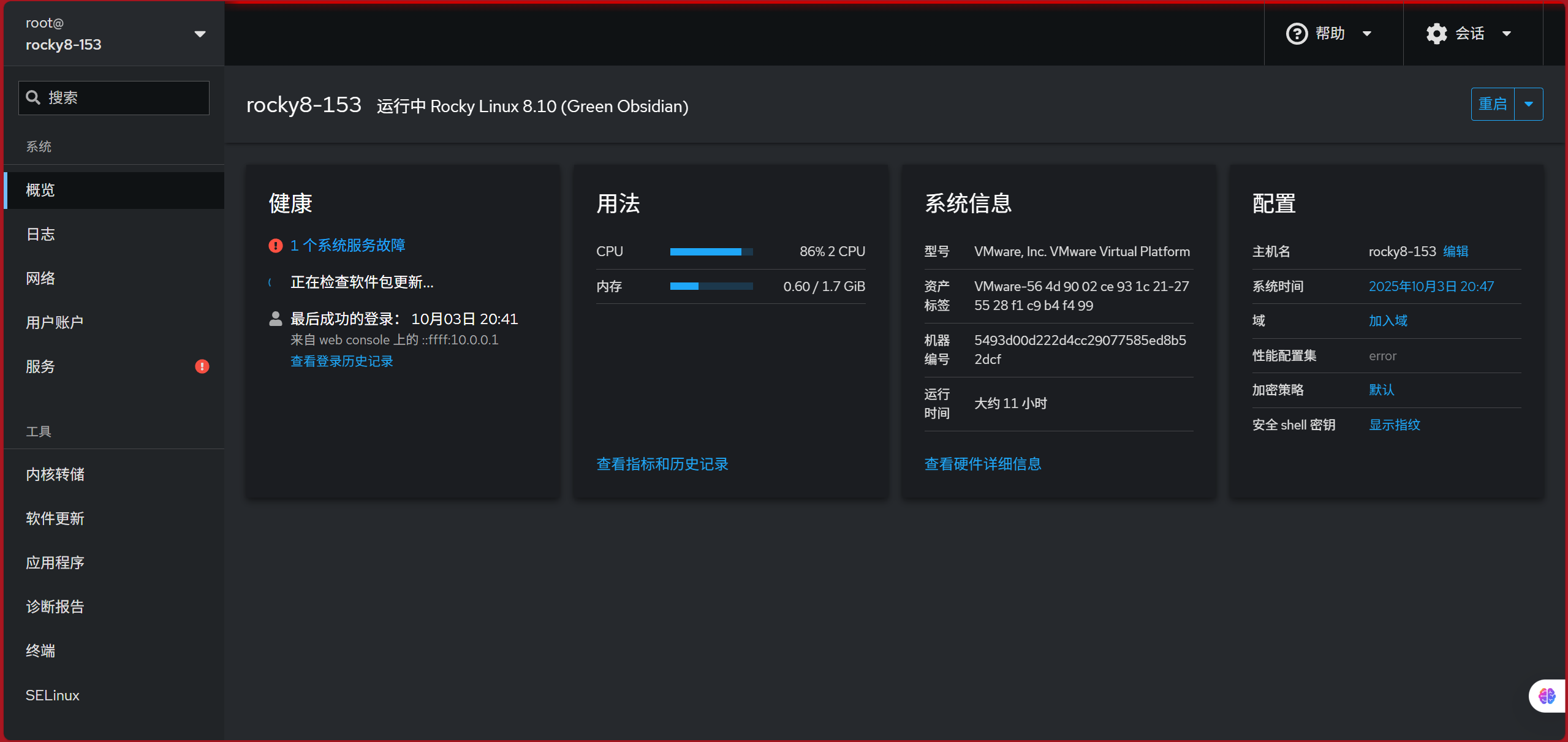Viewport: 1568px width, 742px height.
Task: Click the floating brain assistant icon
Action: pyautogui.click(x=1547, y=696)
